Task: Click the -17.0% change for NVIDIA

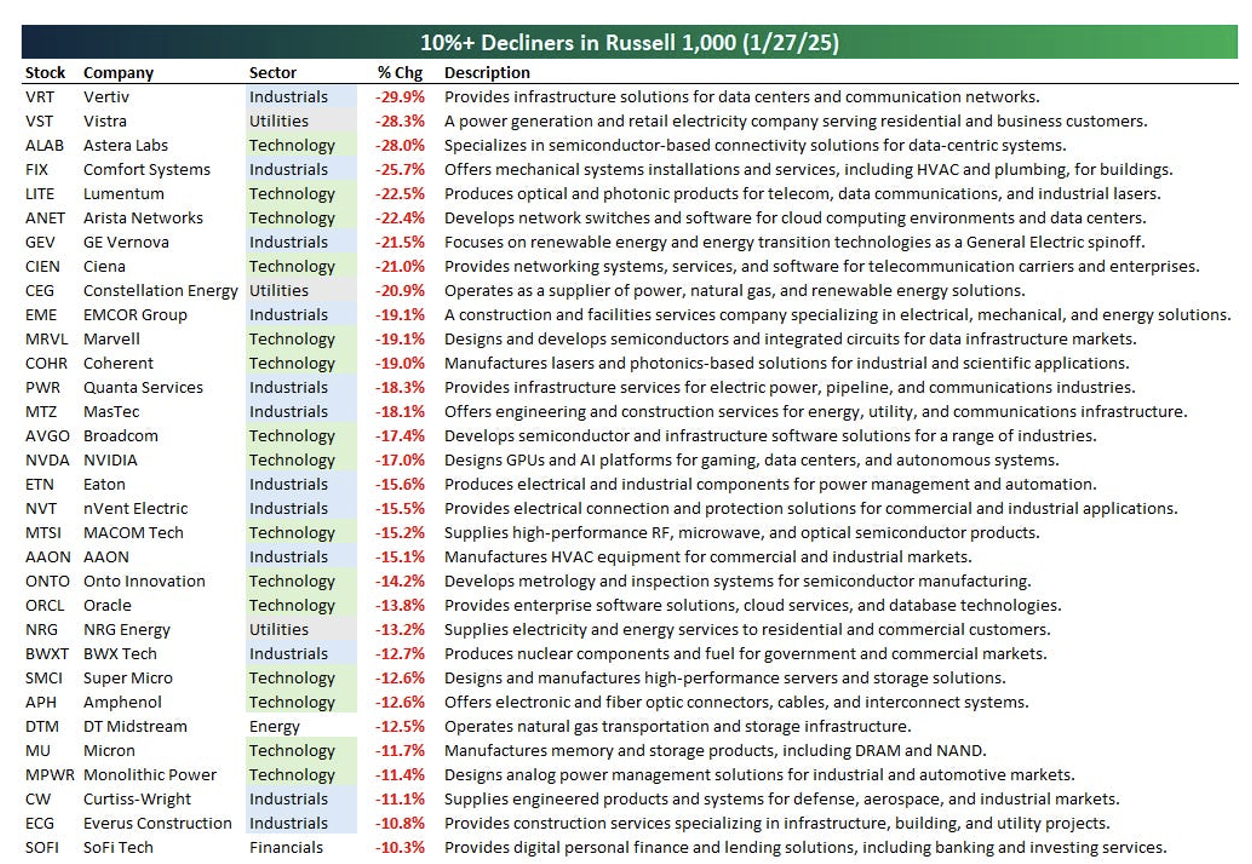Action: 400,460
